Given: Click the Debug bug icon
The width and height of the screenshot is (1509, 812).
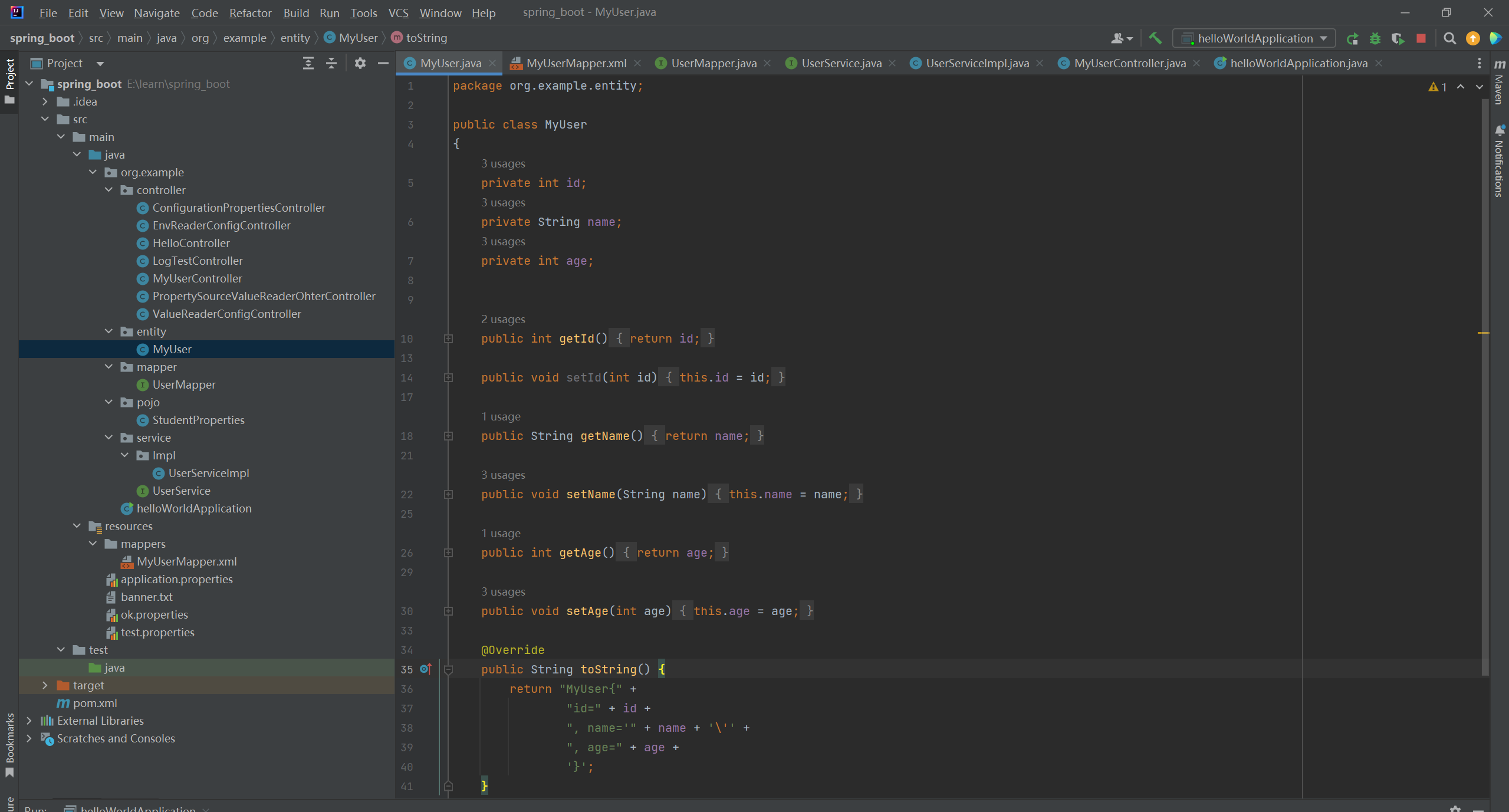Looking at the screenshot, I should pos(1375,38).
